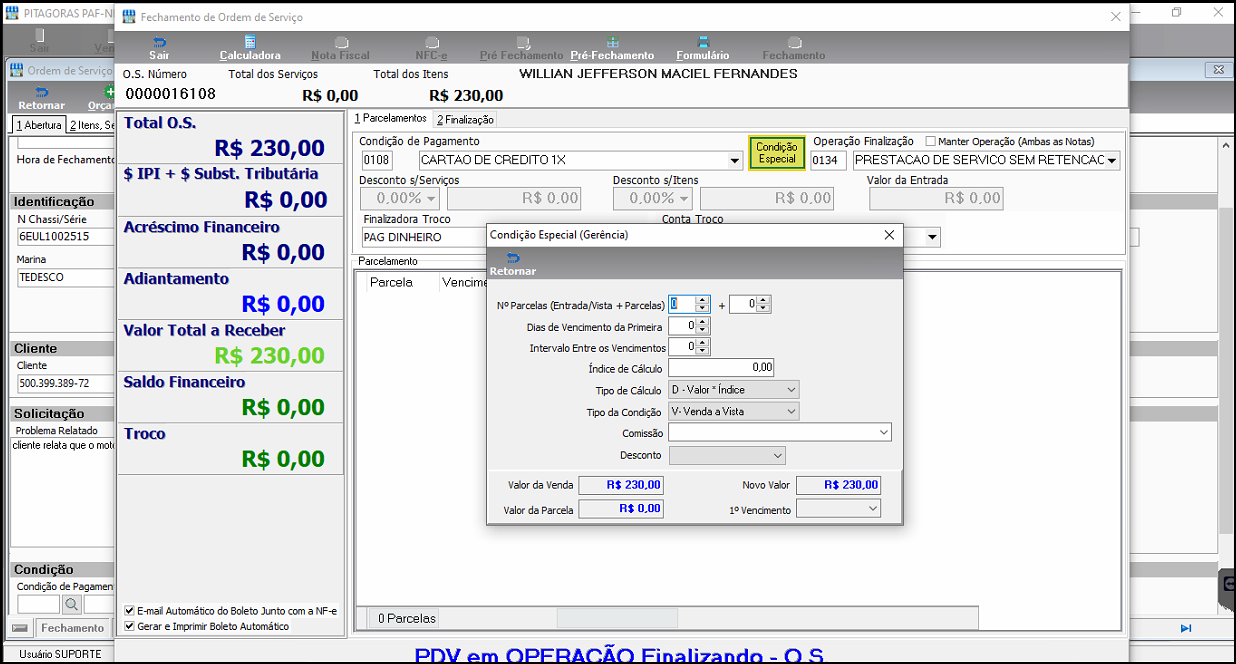
Task: Select Abertura tab in Ordem de Serviço window
Action: coord(38,125)
